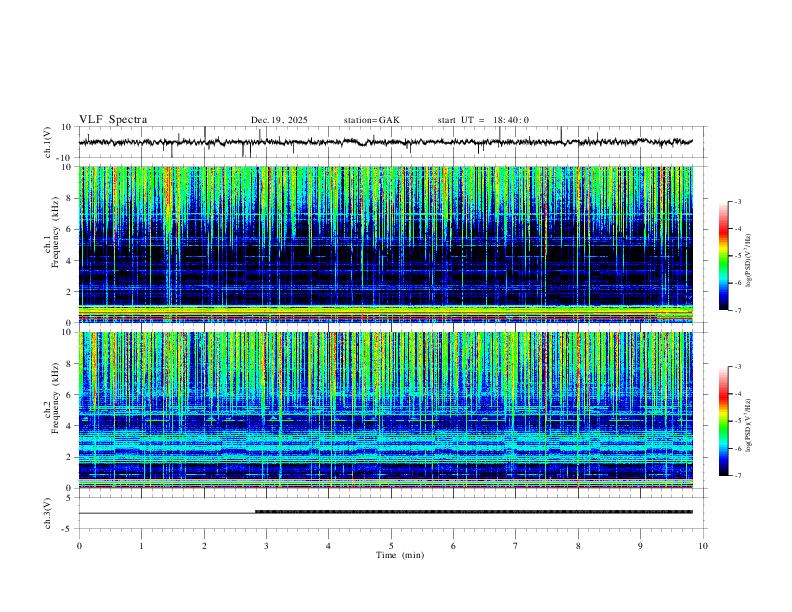Click the thick black ch.3 signal bar
This screenshot has width=792, height=612.
click(474, 512)
